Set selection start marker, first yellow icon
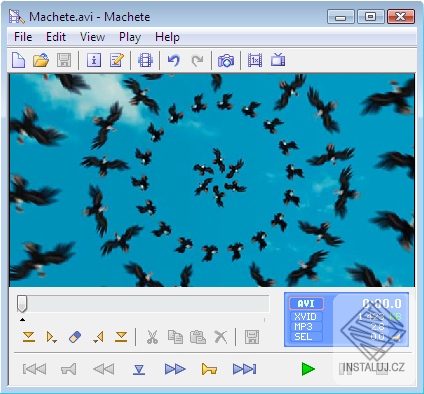424x394 pixels. (29, 337)
